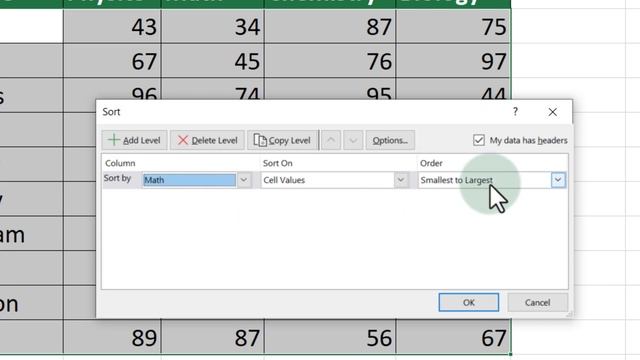The height and width of the screenshot is (360, 640).
Task: Select the cell containing 97
Action: [453, 60]
